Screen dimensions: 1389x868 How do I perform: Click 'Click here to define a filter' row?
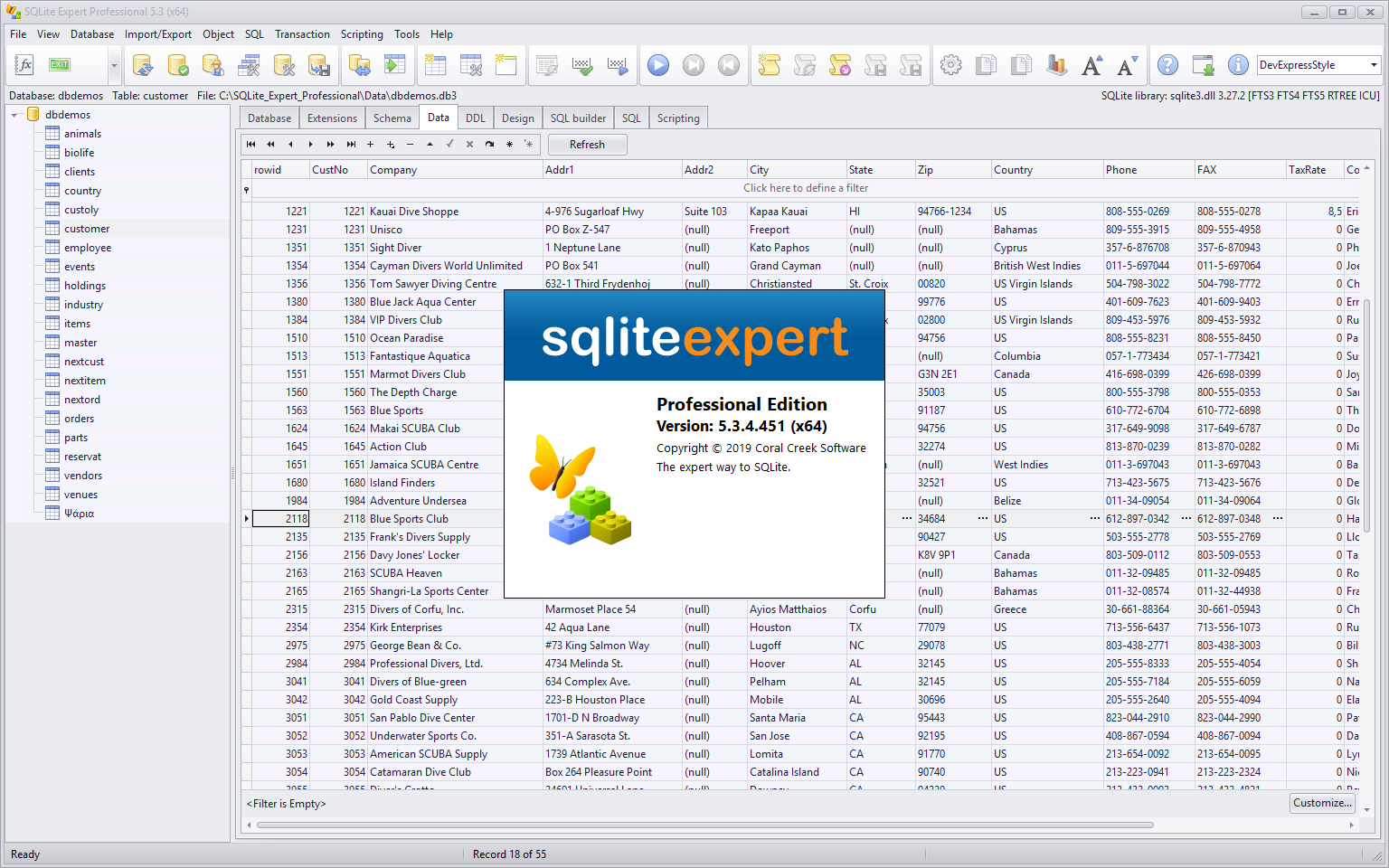[x=806, y=188]
